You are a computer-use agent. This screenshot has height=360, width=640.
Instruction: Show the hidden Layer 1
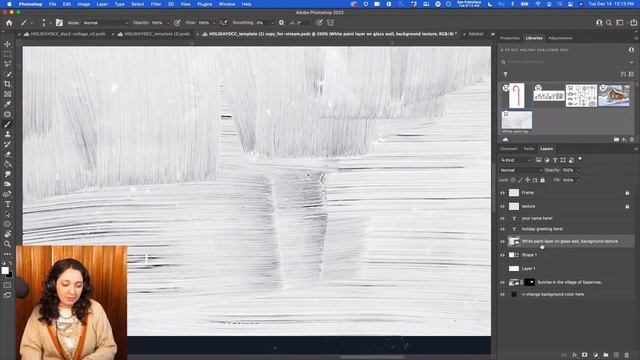502,269
